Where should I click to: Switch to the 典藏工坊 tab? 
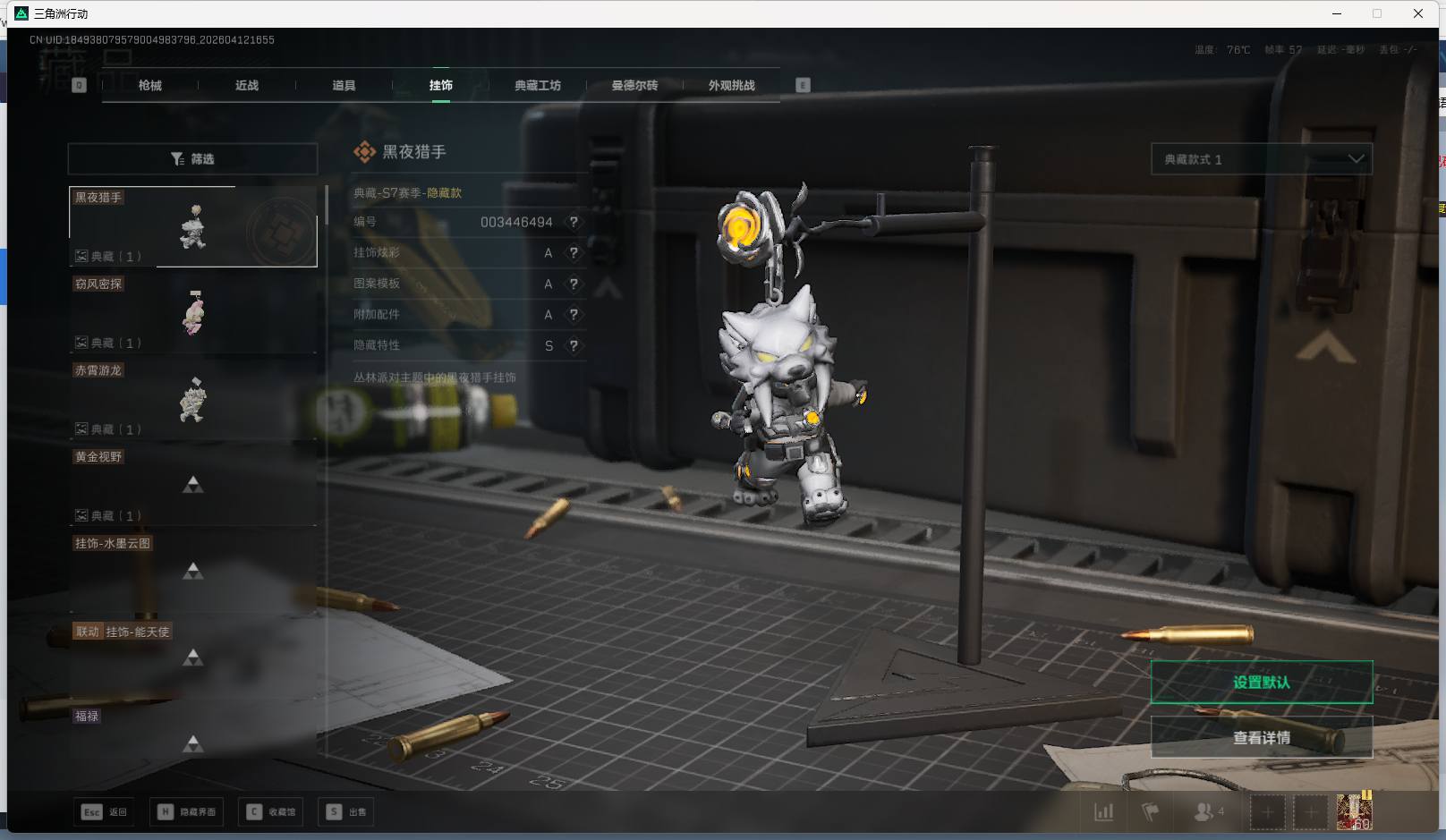[x=538, y=86]
